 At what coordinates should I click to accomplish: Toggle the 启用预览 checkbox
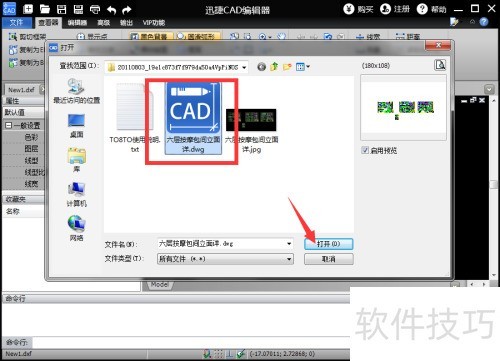tap(365, 150)
